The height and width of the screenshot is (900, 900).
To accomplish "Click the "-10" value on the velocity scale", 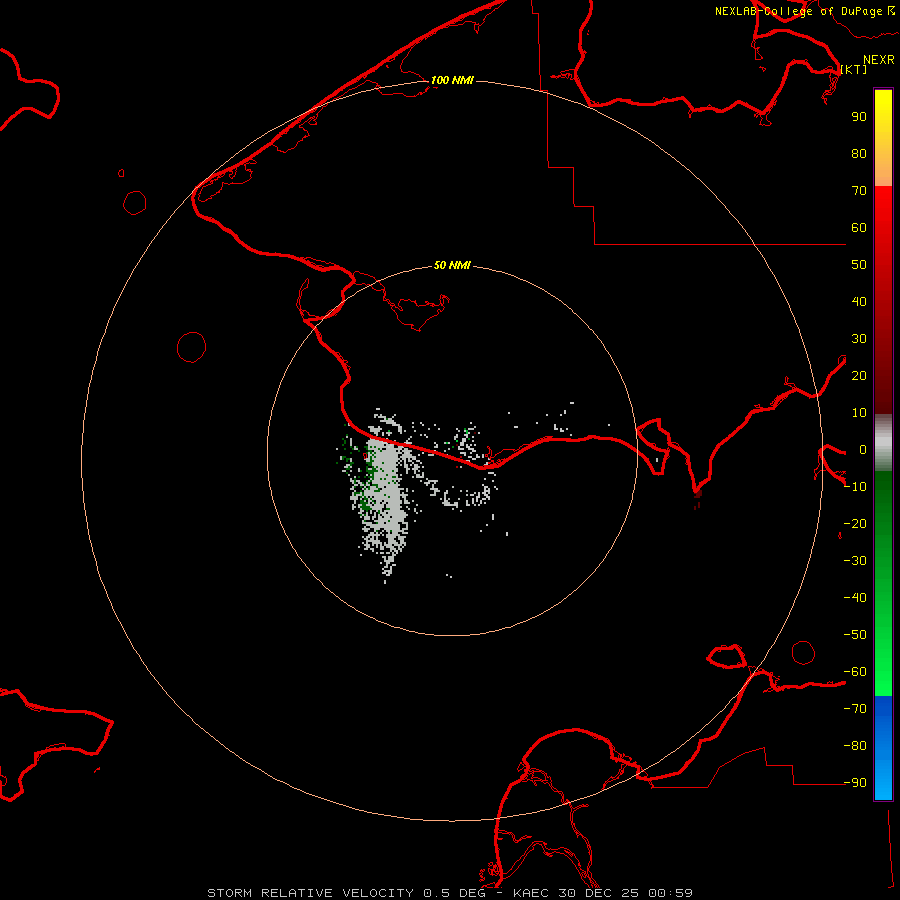I will pos(855,487).
